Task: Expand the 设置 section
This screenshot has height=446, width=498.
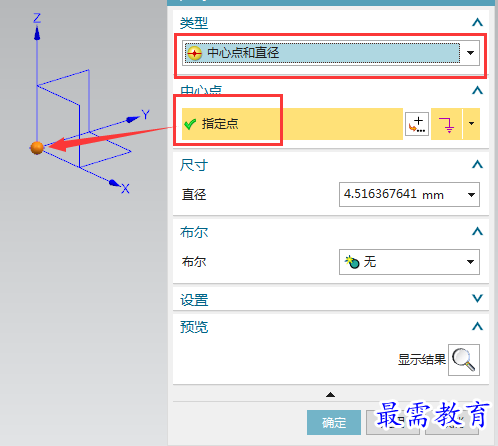Action: click(477, 298)
